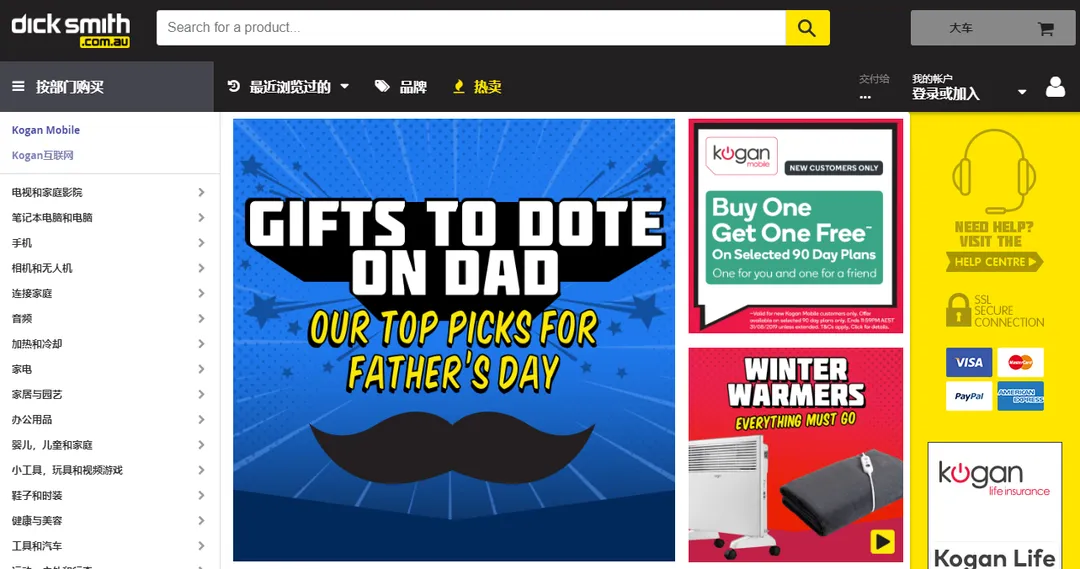
Task: Expand the 小工具，玩具和视频游戏 chevron
Action: coord(201,470)
